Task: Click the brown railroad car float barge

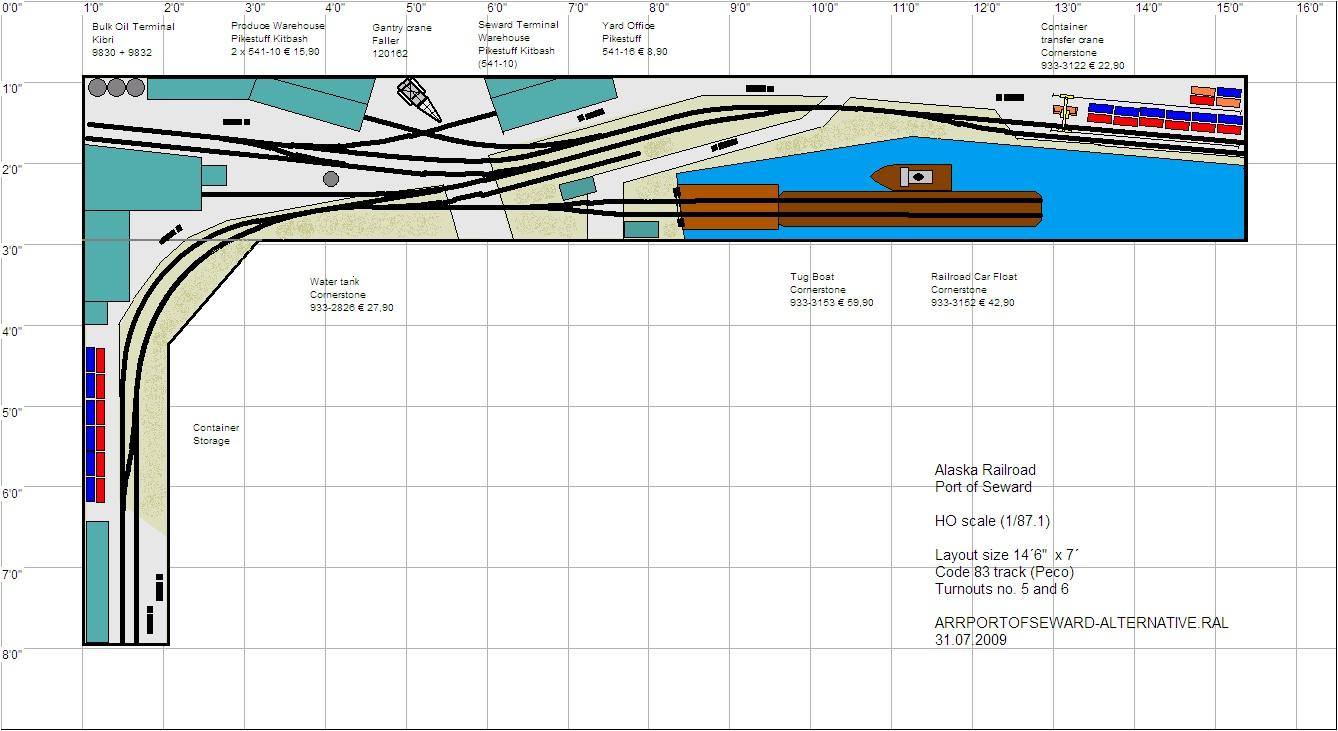Action: (x=909, y=208)
